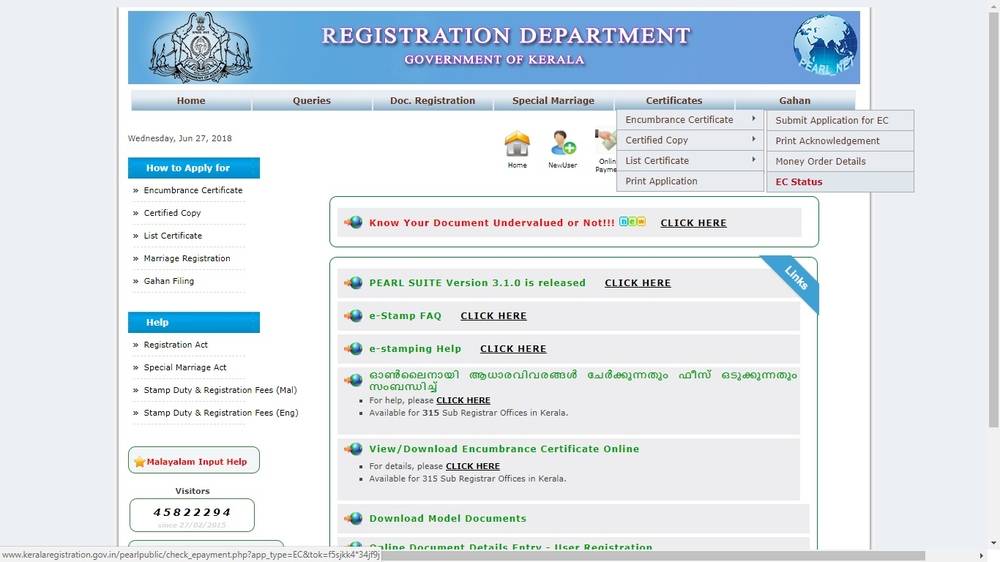
Task: Click the animated New badge icon
Action: coord(632,221)
